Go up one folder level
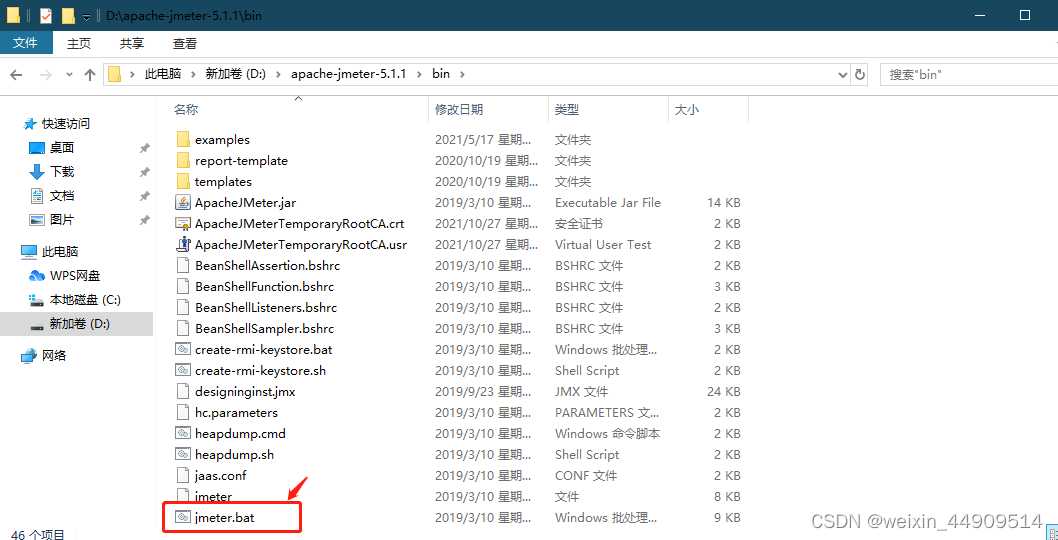1058x540 pixels. 90,75
